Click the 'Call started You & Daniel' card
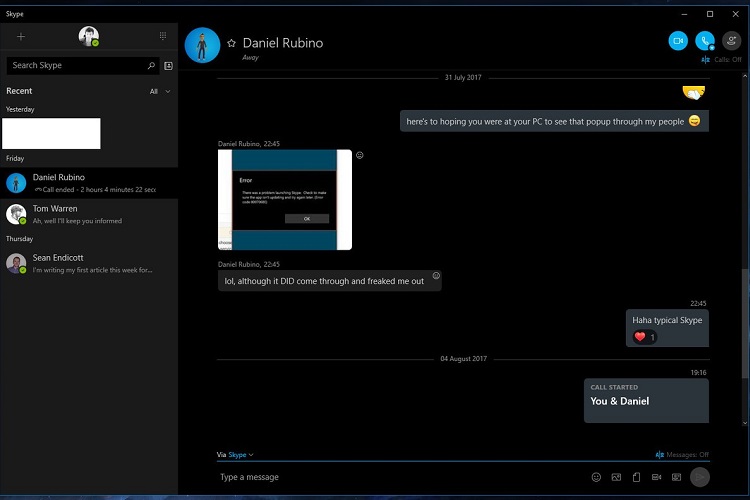 (x=646, y=400)
